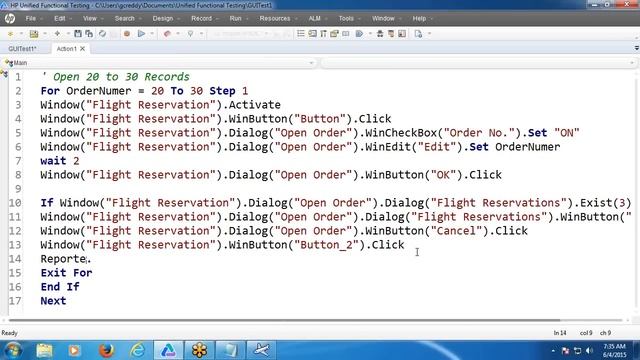Click the Add plus toolbar icon

(x=57, y=33)
